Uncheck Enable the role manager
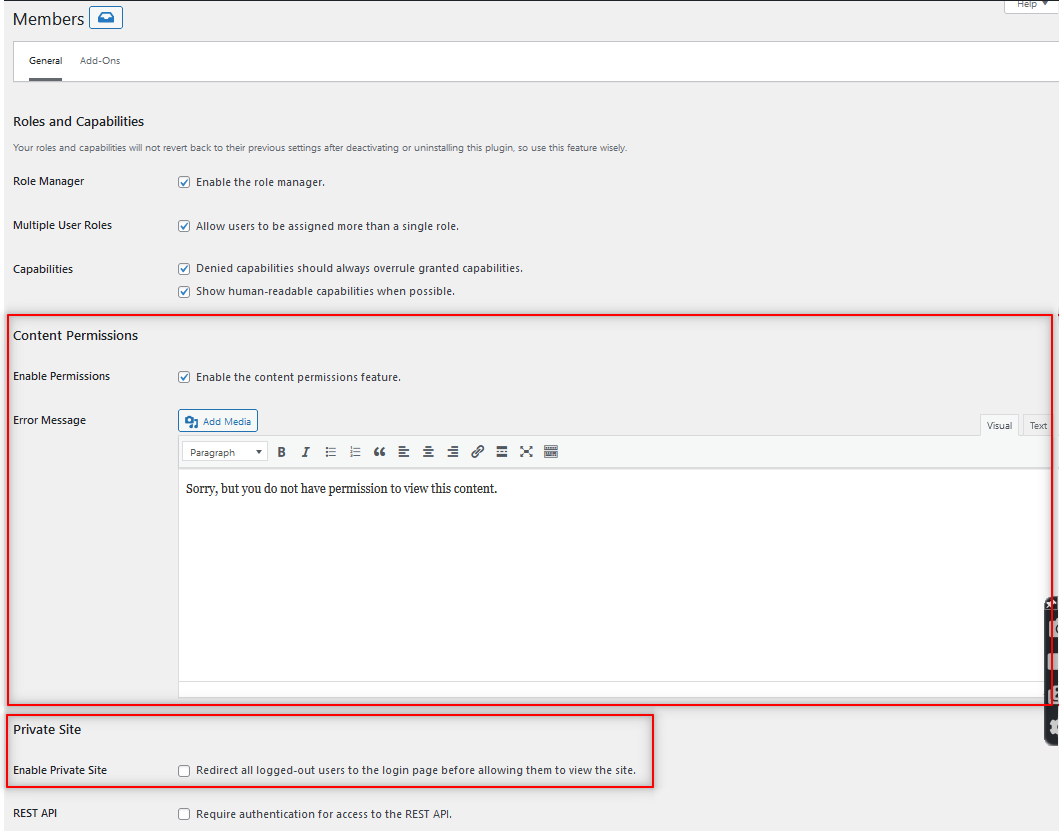 pyautogui.click(x=184, y=182)
